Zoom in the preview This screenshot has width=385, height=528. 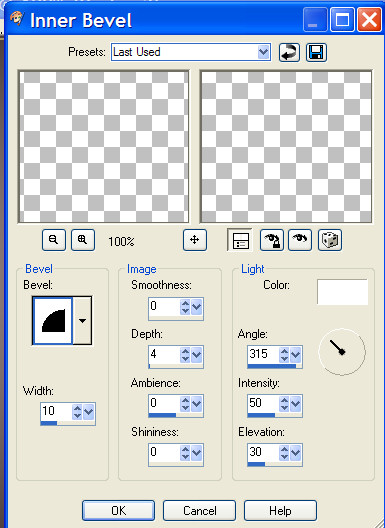pos(83,240)
